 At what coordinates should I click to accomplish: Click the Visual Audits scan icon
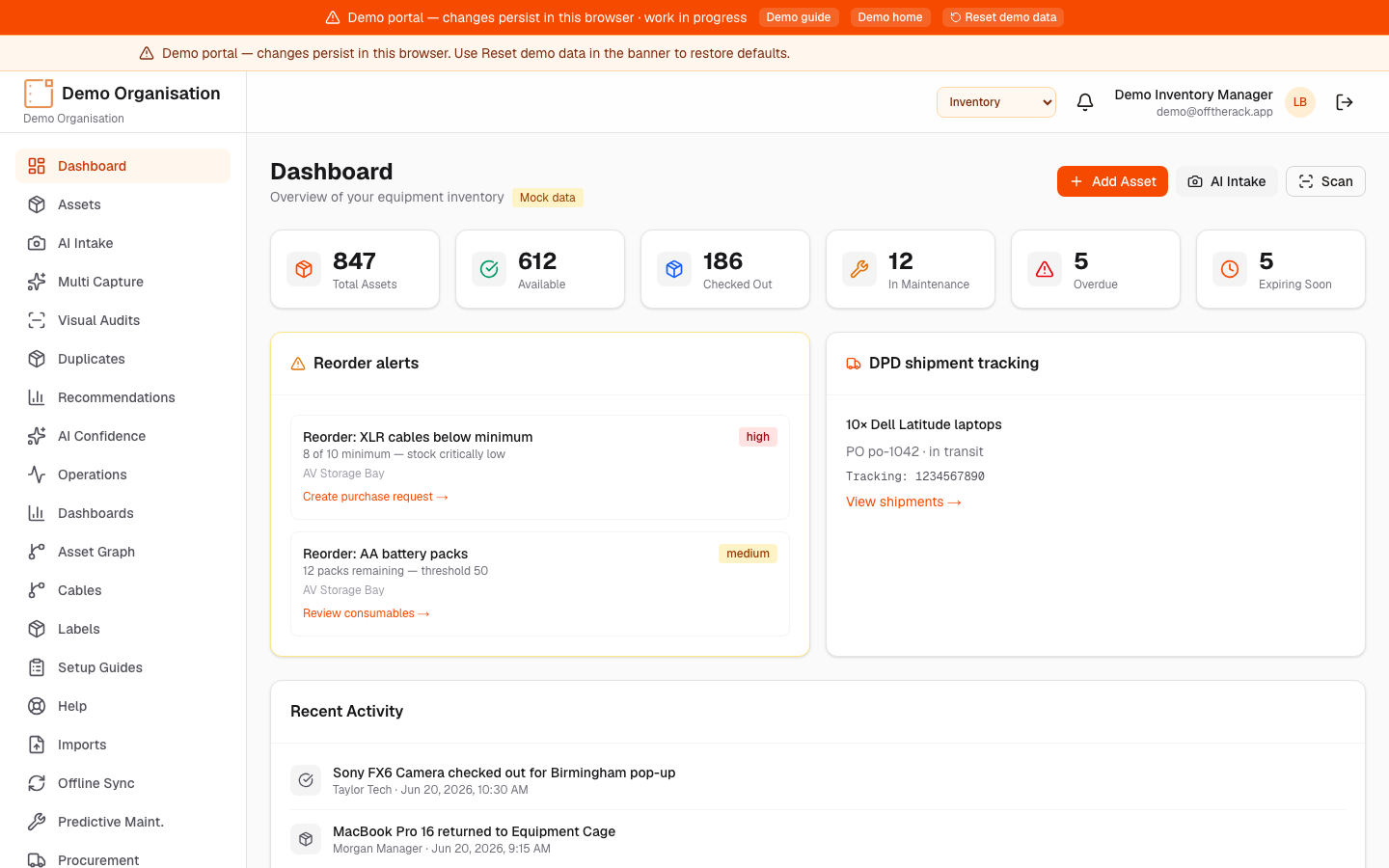pos(37,320)
